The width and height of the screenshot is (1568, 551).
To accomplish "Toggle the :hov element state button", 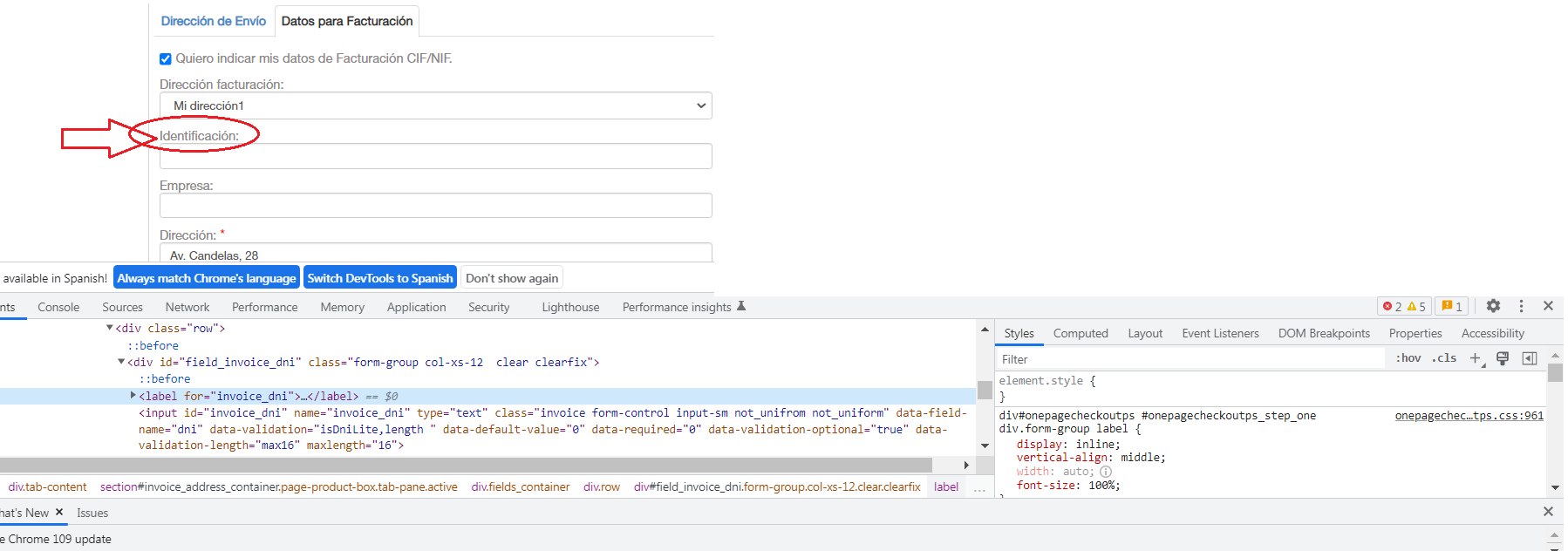I will [1408, 358].
